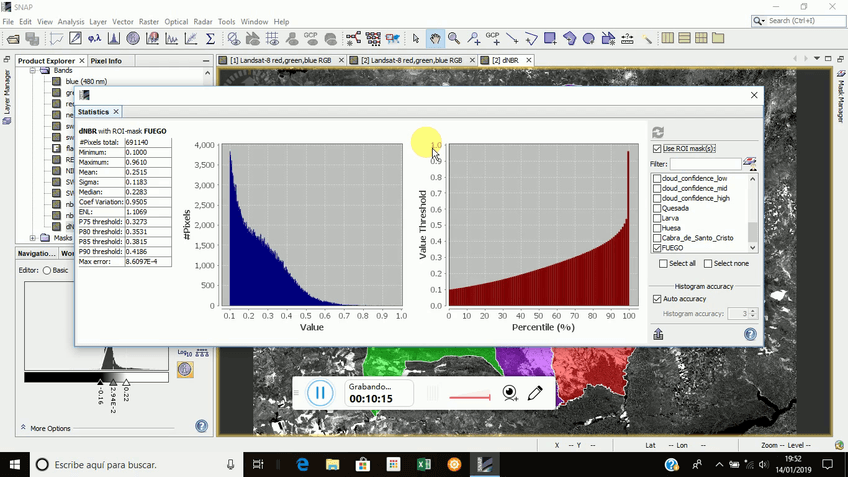Pause the screen recording
Viewport: 848px width, 477px height.
319,393
